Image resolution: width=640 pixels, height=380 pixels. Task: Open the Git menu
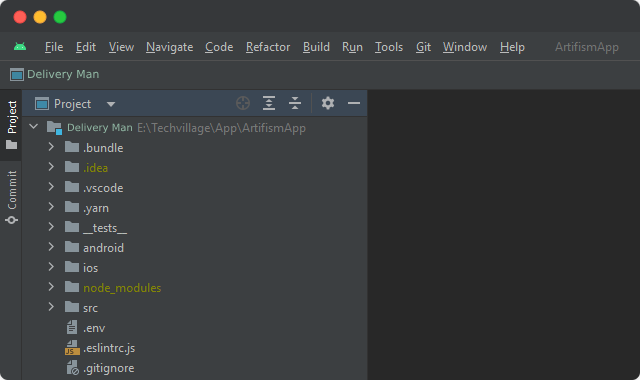(423, 47)
